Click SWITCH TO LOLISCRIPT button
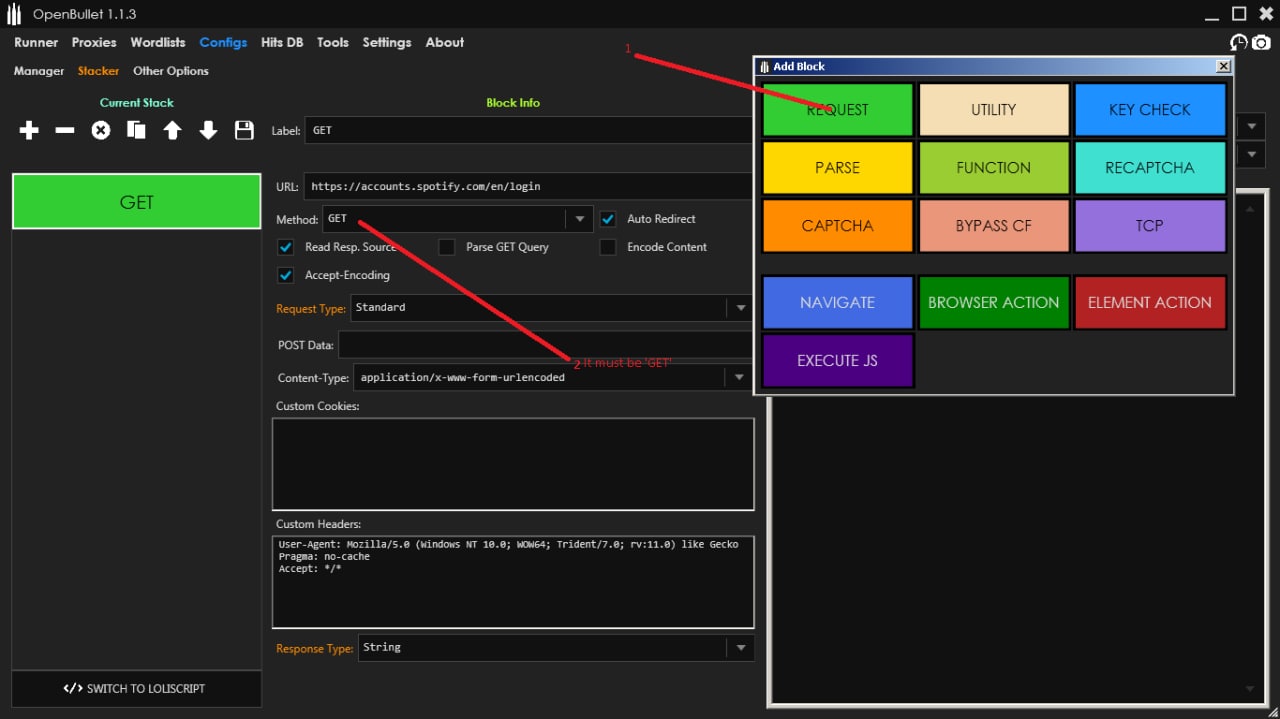This screenshot has height=719, width=1280. [137, 689]
